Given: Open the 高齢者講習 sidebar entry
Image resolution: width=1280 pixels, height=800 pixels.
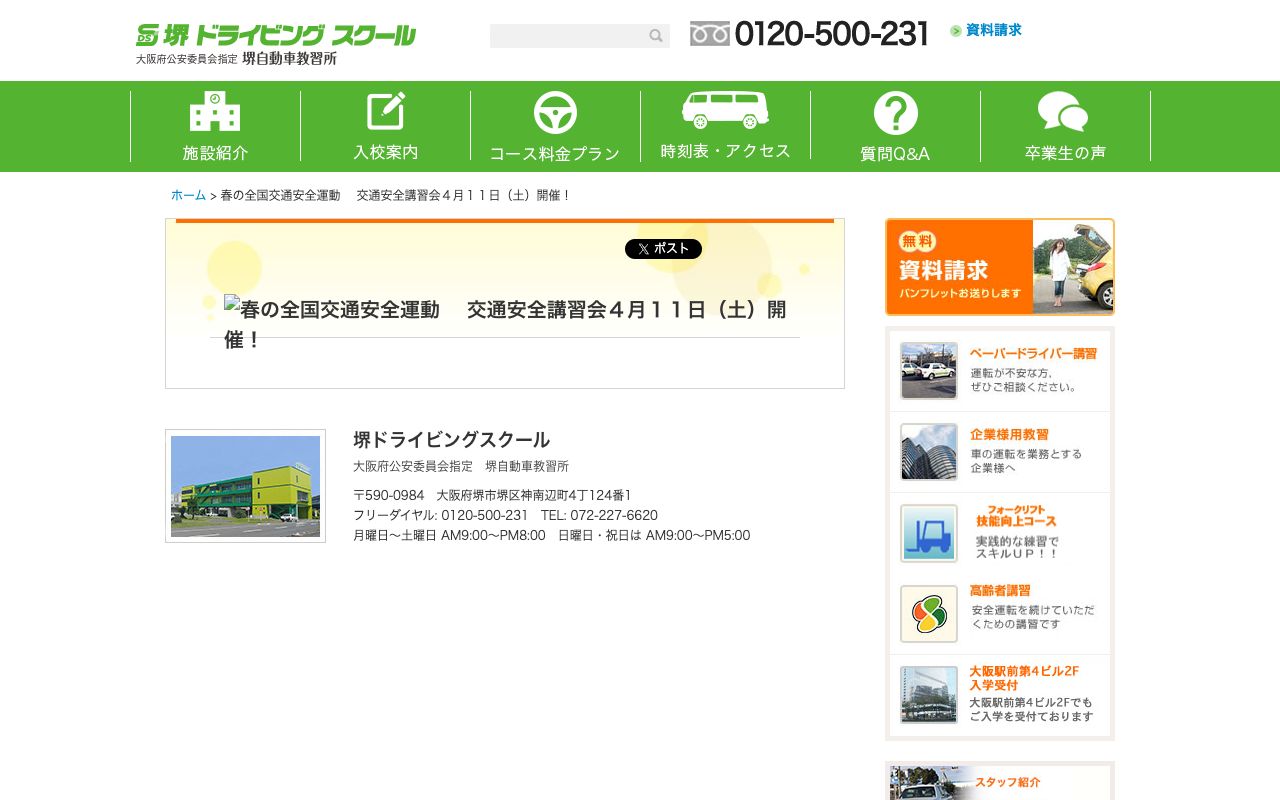Looking at the screenshot, I should tap(999, 613).
